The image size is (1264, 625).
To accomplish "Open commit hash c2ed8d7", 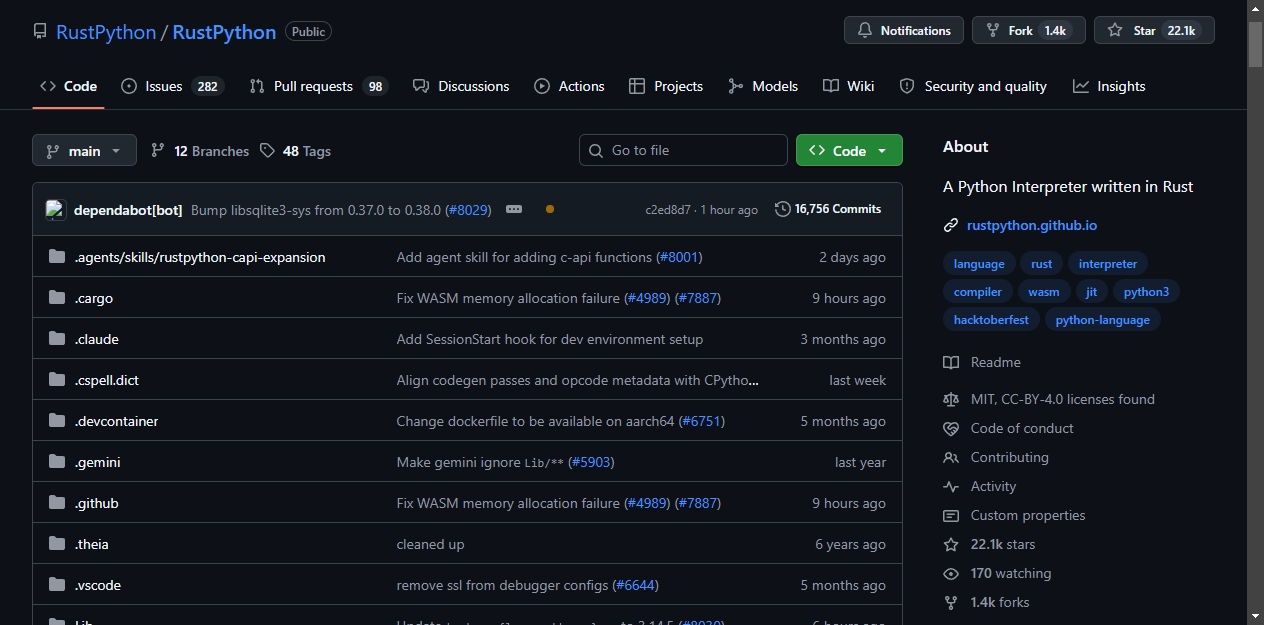I will click(668, 210).
